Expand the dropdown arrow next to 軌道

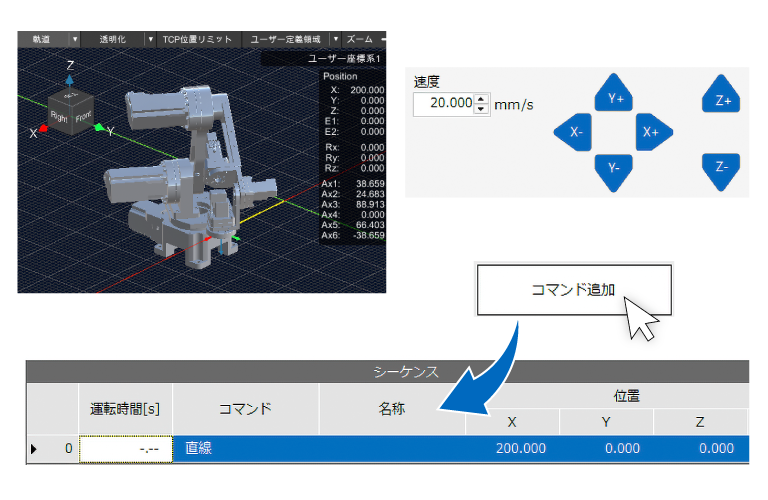pyautogui.click(x=74, y=39)
